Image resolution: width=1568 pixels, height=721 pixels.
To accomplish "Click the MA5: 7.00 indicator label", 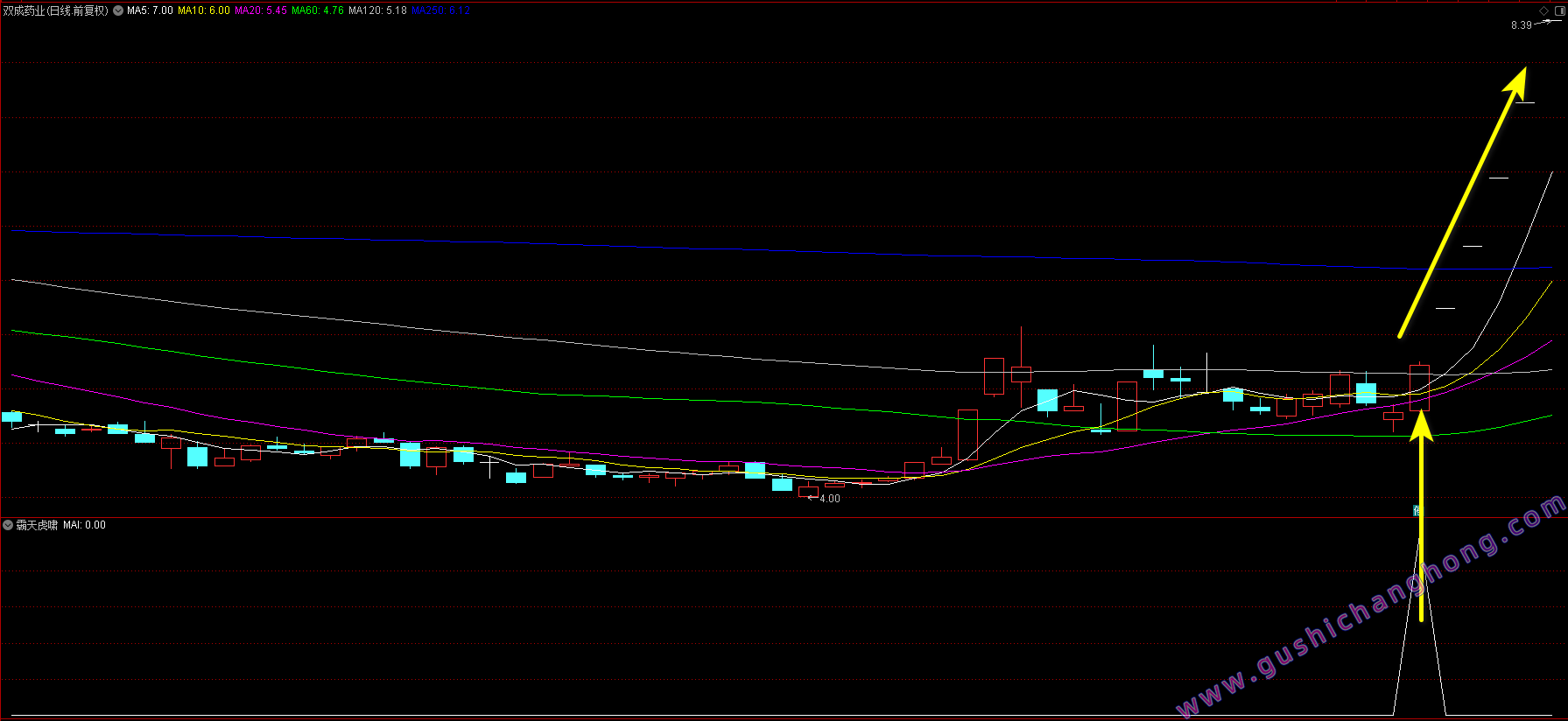I will click(150, 10).
